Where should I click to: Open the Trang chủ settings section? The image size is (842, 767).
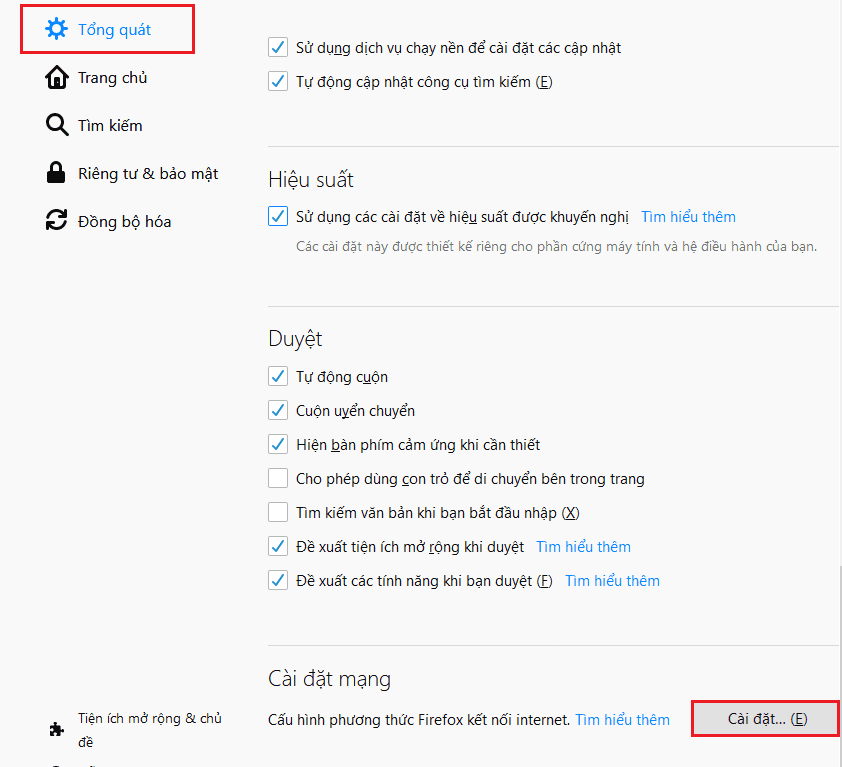pyautogui.click(x=112, y=78)
